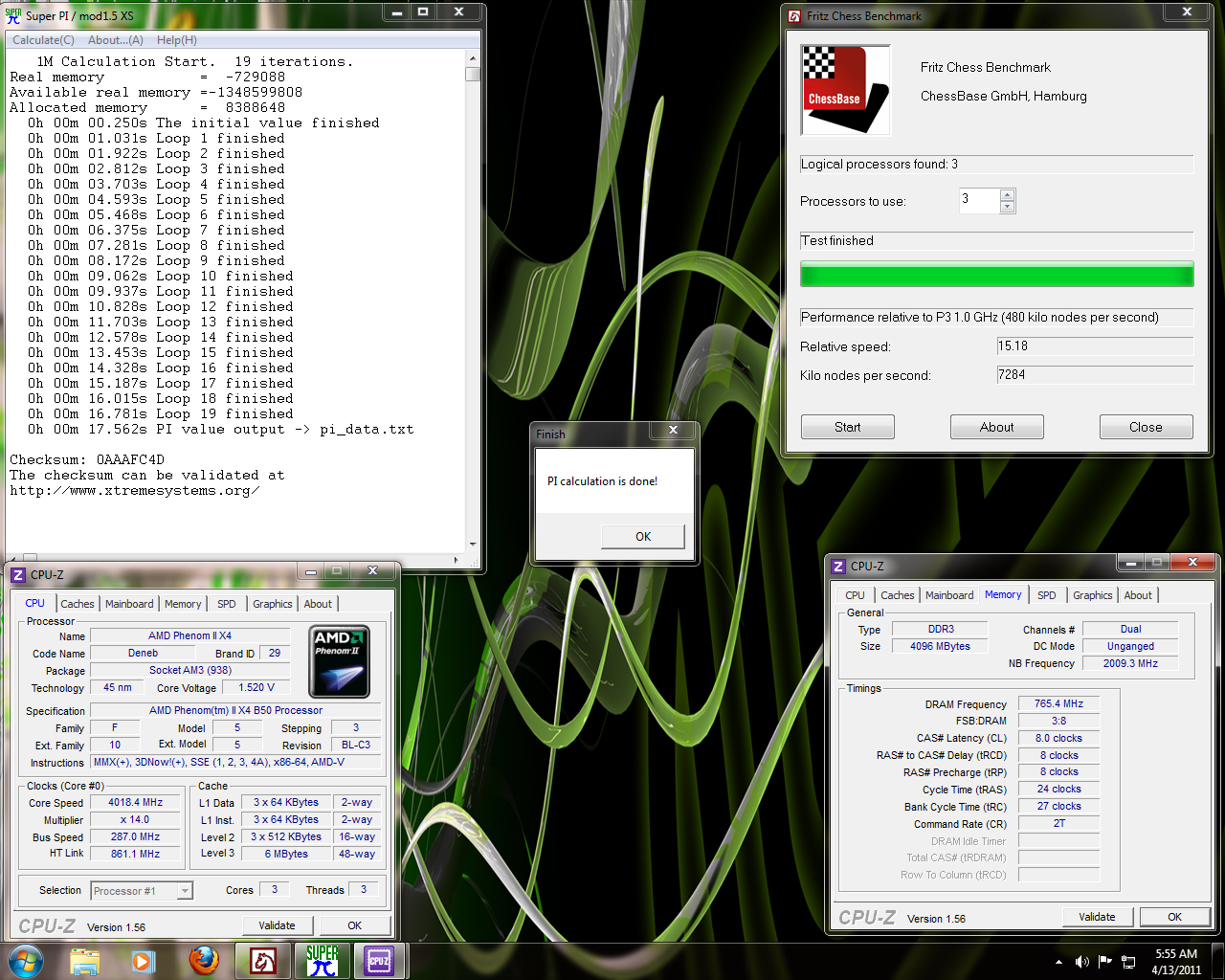Open SPD tab in processor info CPU-Z window
Screen dimensions: 1225x980
coord(226,604)
